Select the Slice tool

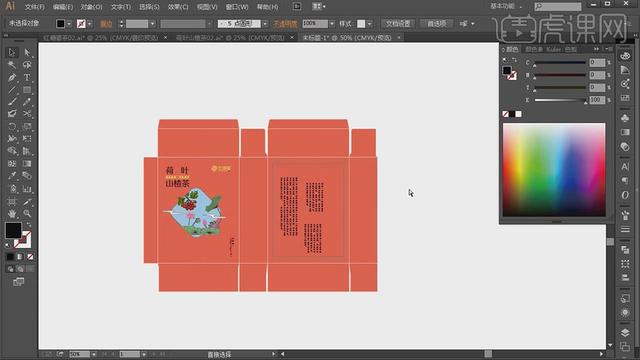click(x=27, y=201)
